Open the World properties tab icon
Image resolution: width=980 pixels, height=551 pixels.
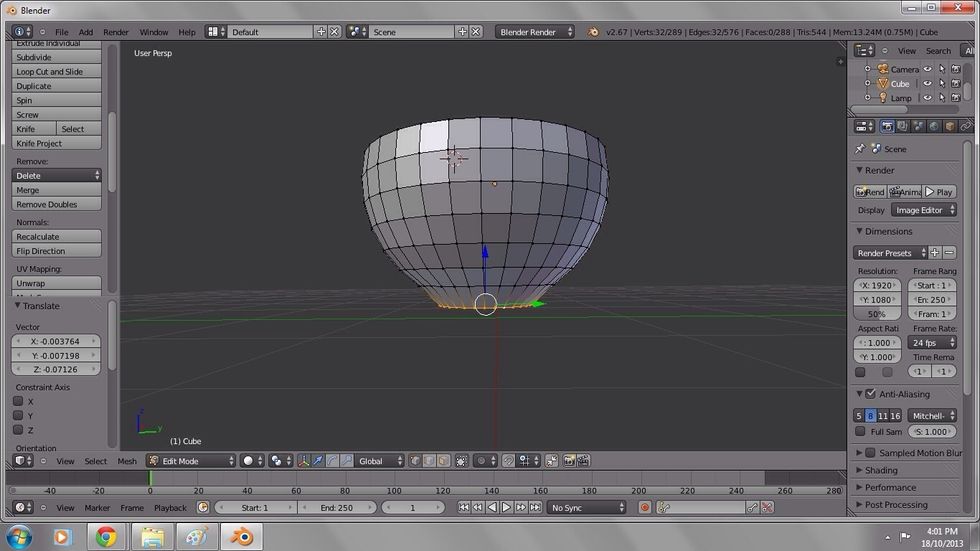point(934,126)
